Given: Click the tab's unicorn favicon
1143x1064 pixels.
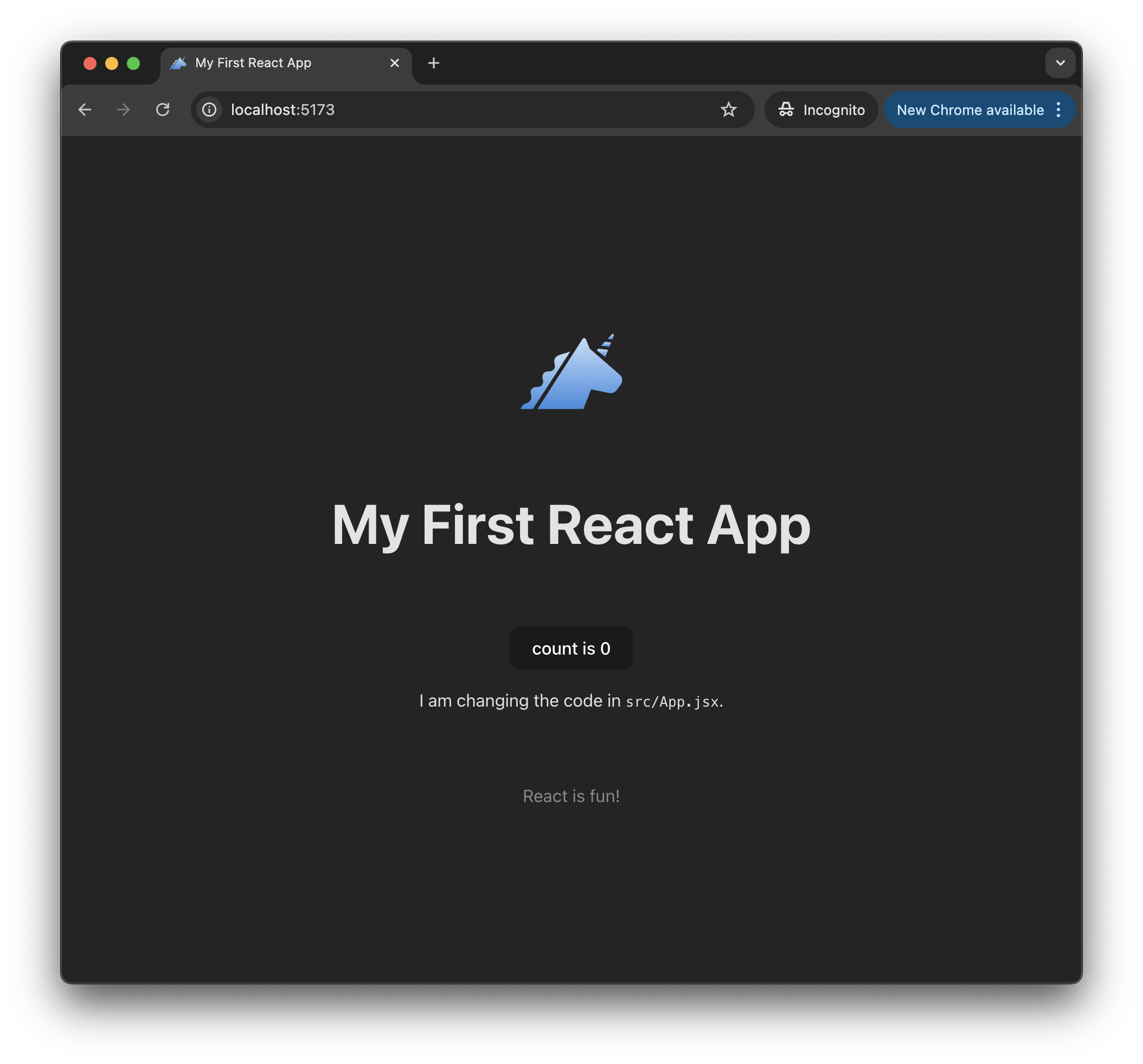Looking at the screenshot, I should pos(178,63).
